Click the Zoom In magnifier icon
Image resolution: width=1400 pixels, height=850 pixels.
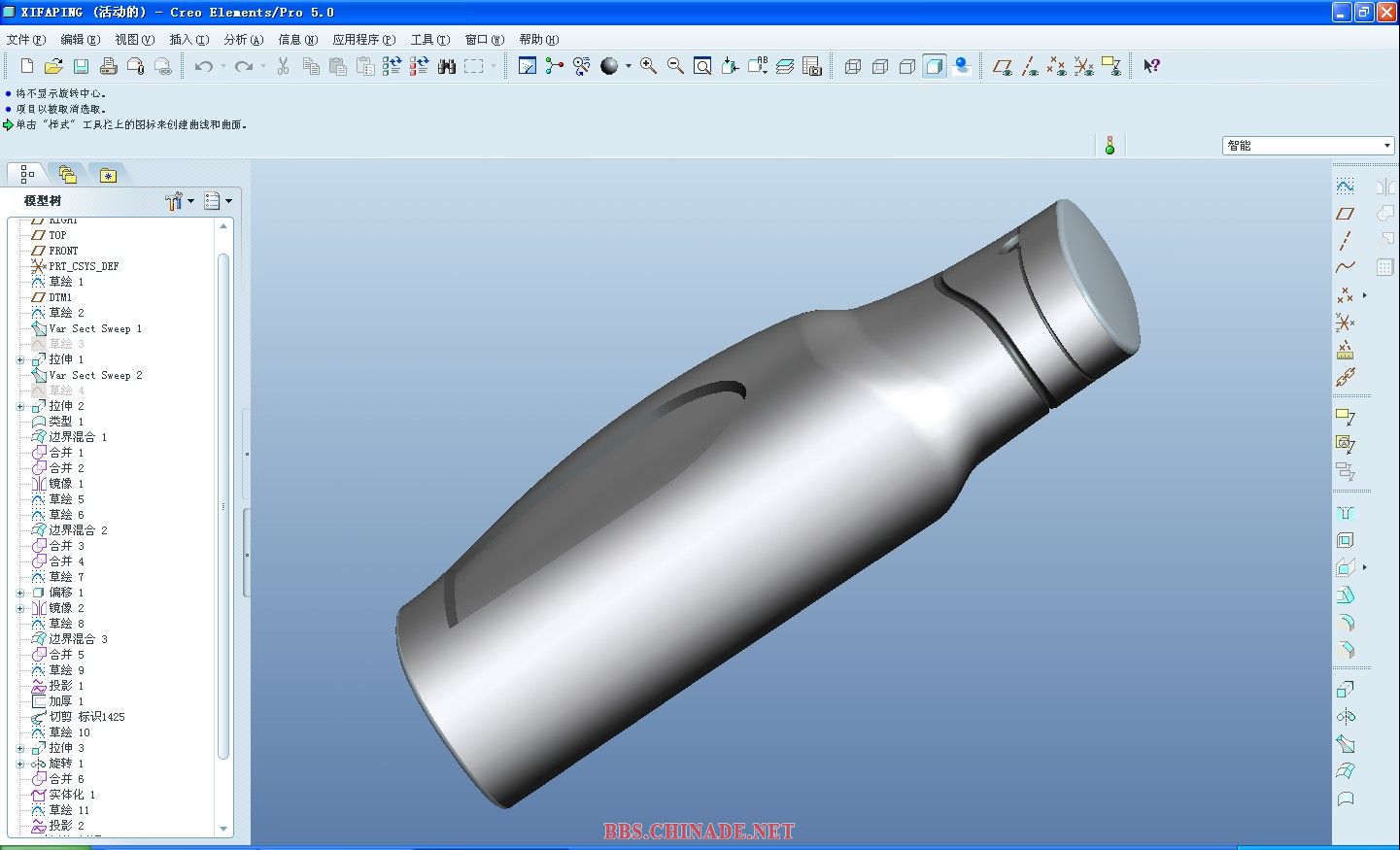click(x=648, y=66)
